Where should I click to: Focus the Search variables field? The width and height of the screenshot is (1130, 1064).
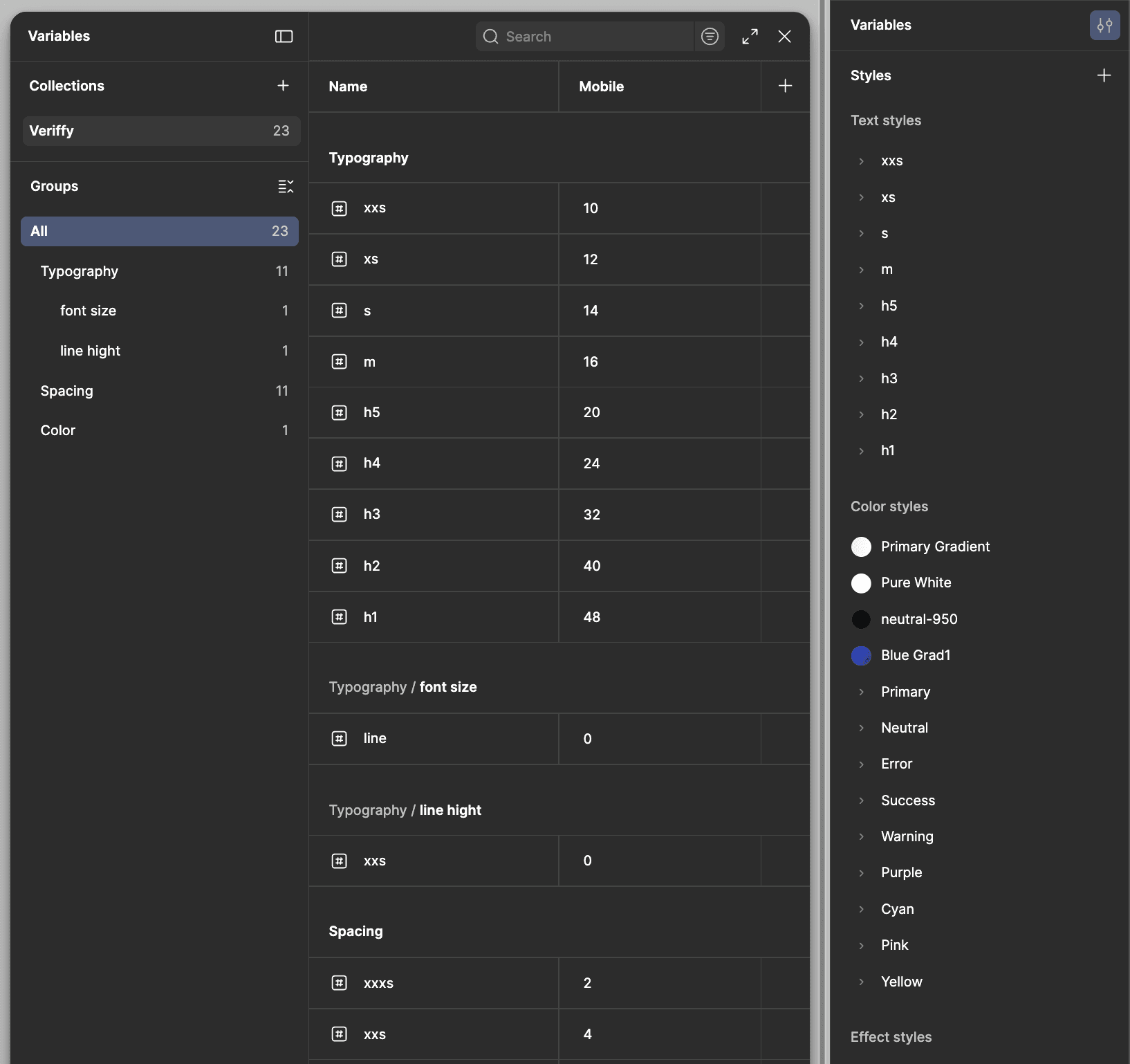tap(584, 36)
